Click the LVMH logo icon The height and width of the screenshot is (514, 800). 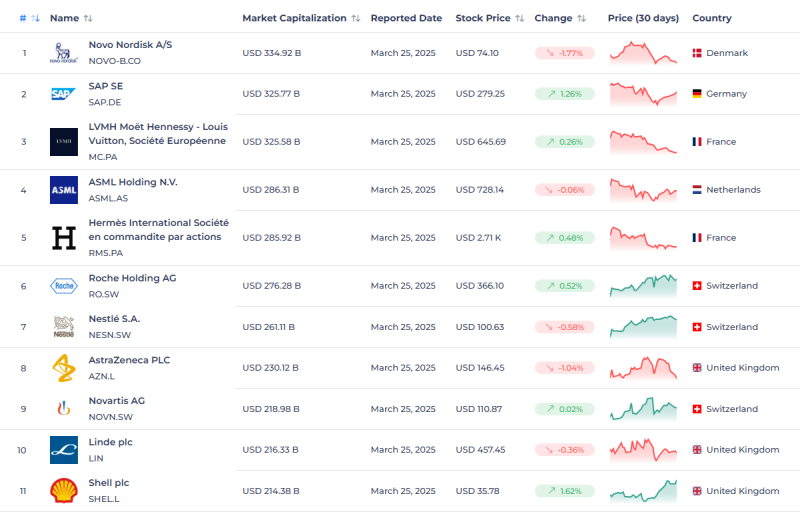pos(63,142)
